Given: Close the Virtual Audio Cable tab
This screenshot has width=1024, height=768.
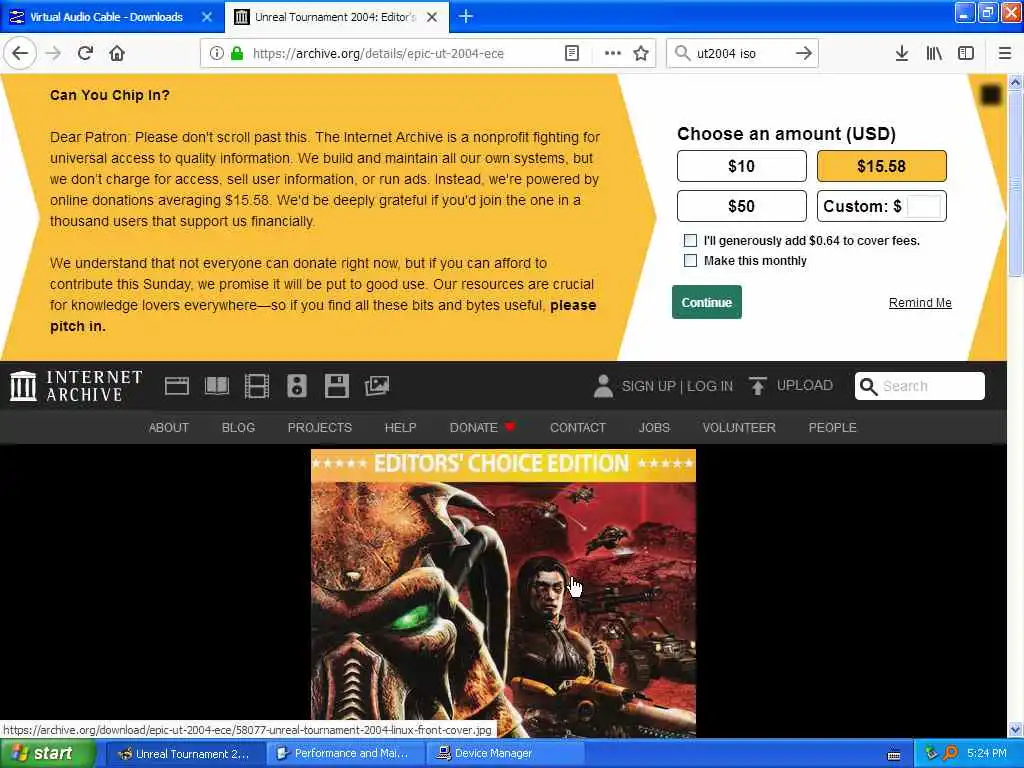Looking at the screenshot, I should pyautogui.click(x=206, y=17).
